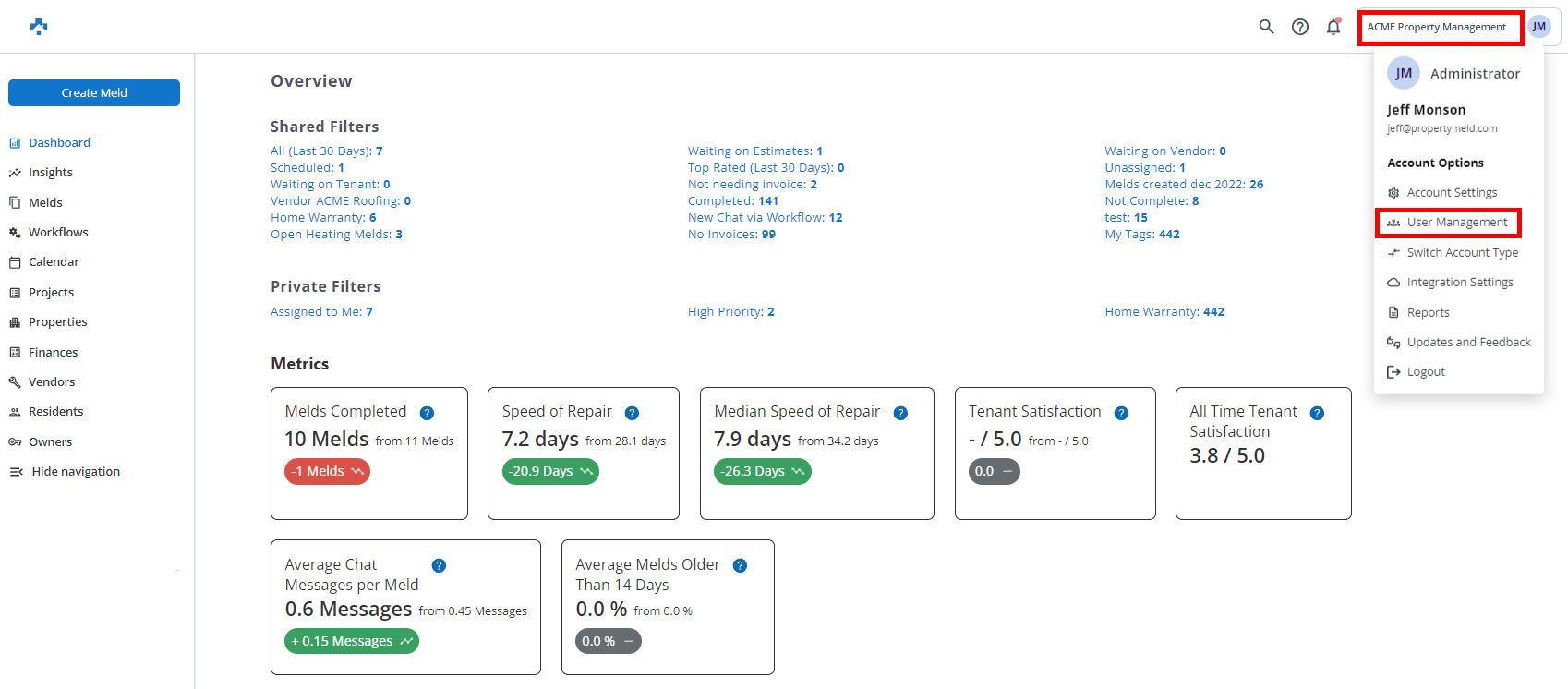Go to Workflows in sidebar
This screenshot has width=1568, height=689.
[x=58, y=232]
